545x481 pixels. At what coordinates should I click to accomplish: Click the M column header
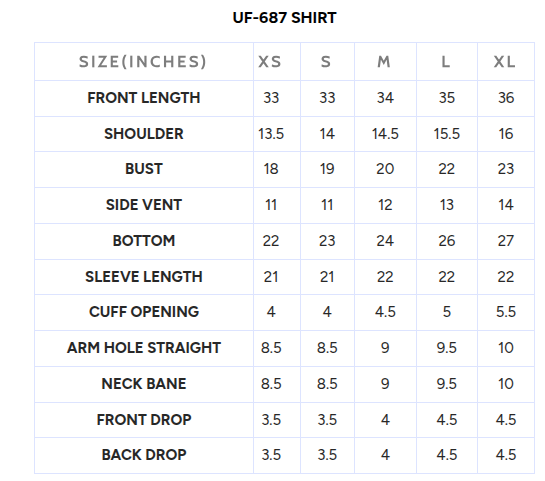(384, 62)
